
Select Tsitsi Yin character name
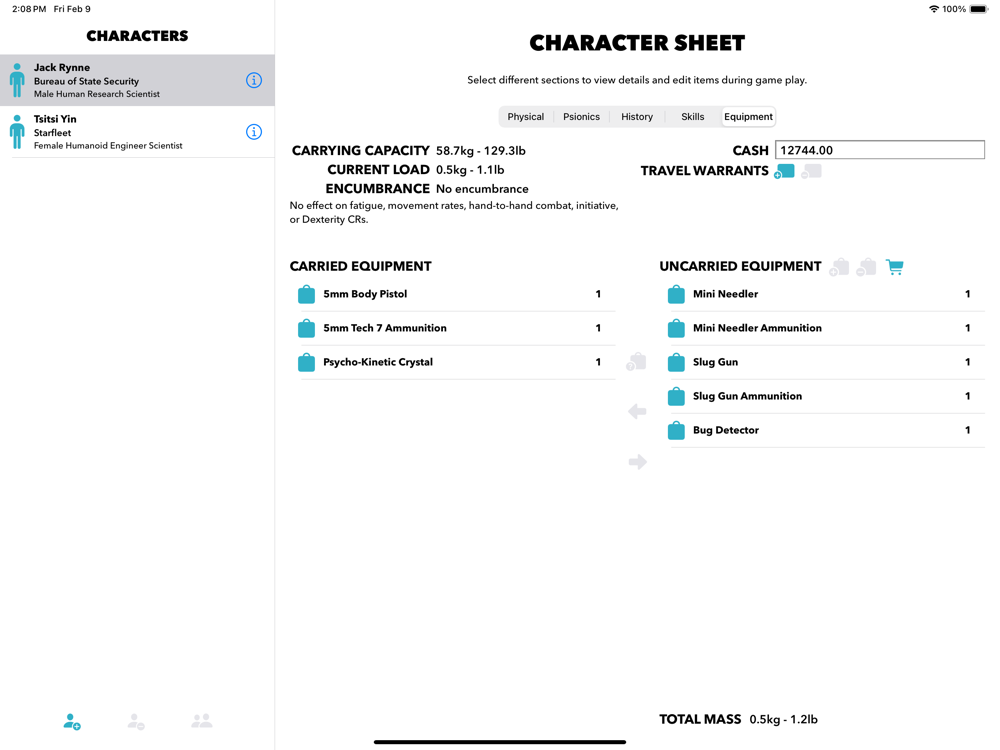[x=55, y=119]
